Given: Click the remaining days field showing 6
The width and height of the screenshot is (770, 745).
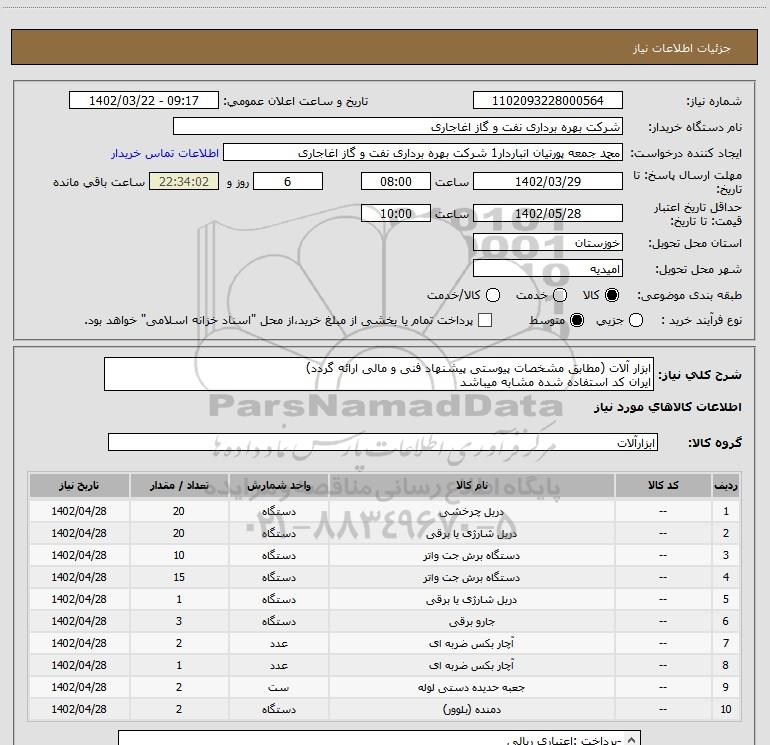Looking at the screenshot, I should click(x=288, y=181).
